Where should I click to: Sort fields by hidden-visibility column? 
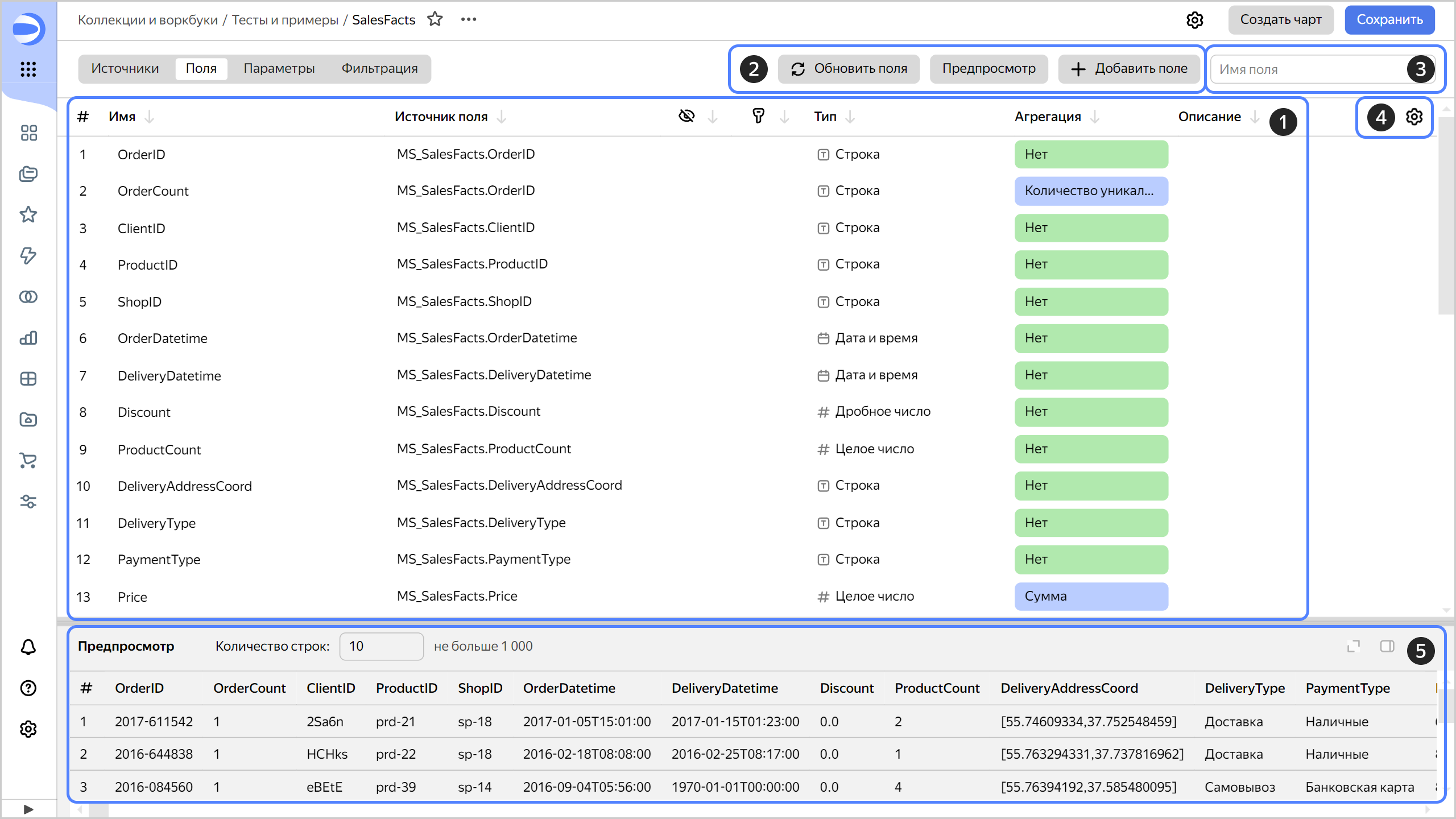(687, 117)
